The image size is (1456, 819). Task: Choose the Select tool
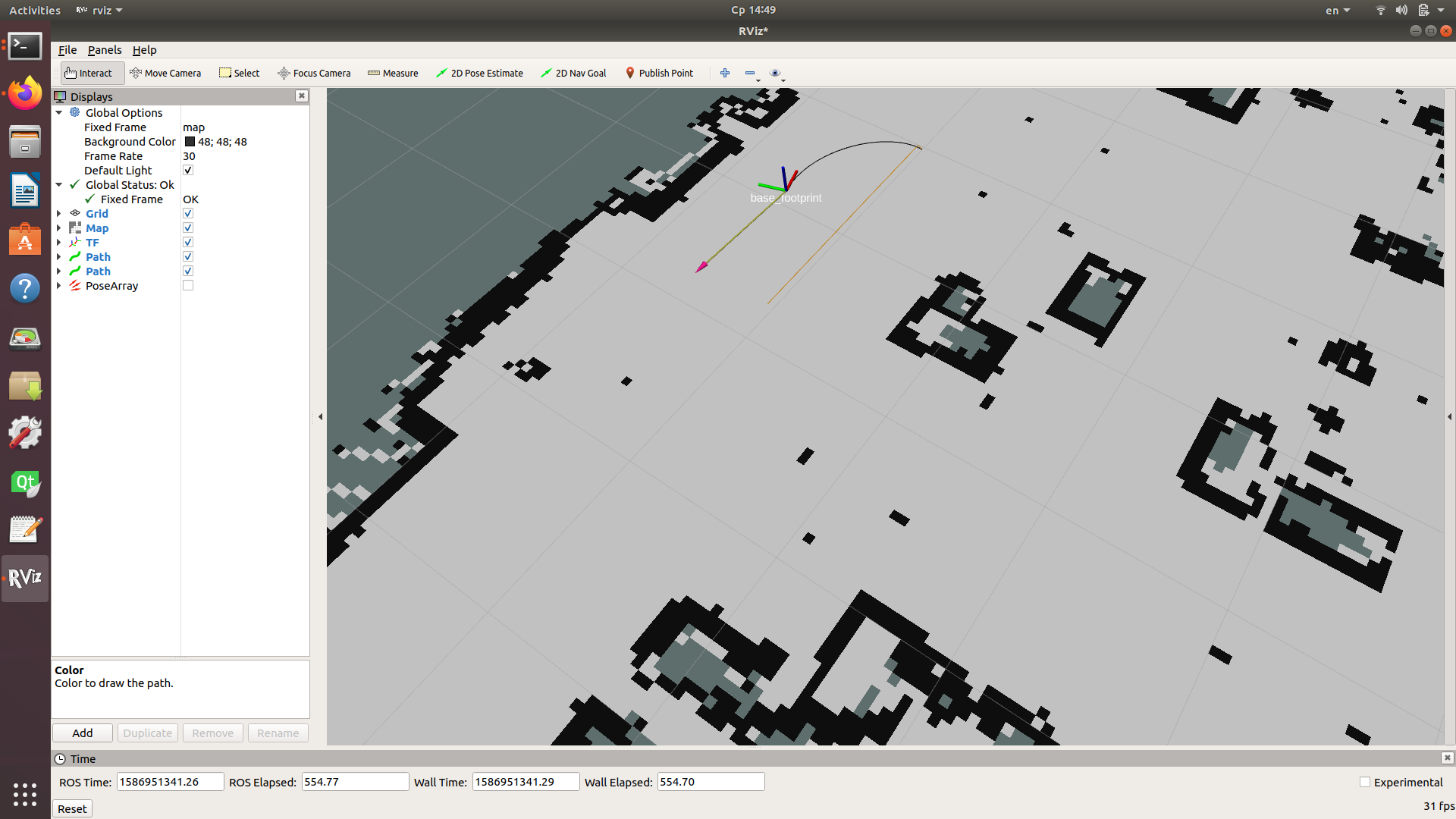point(239,73)
